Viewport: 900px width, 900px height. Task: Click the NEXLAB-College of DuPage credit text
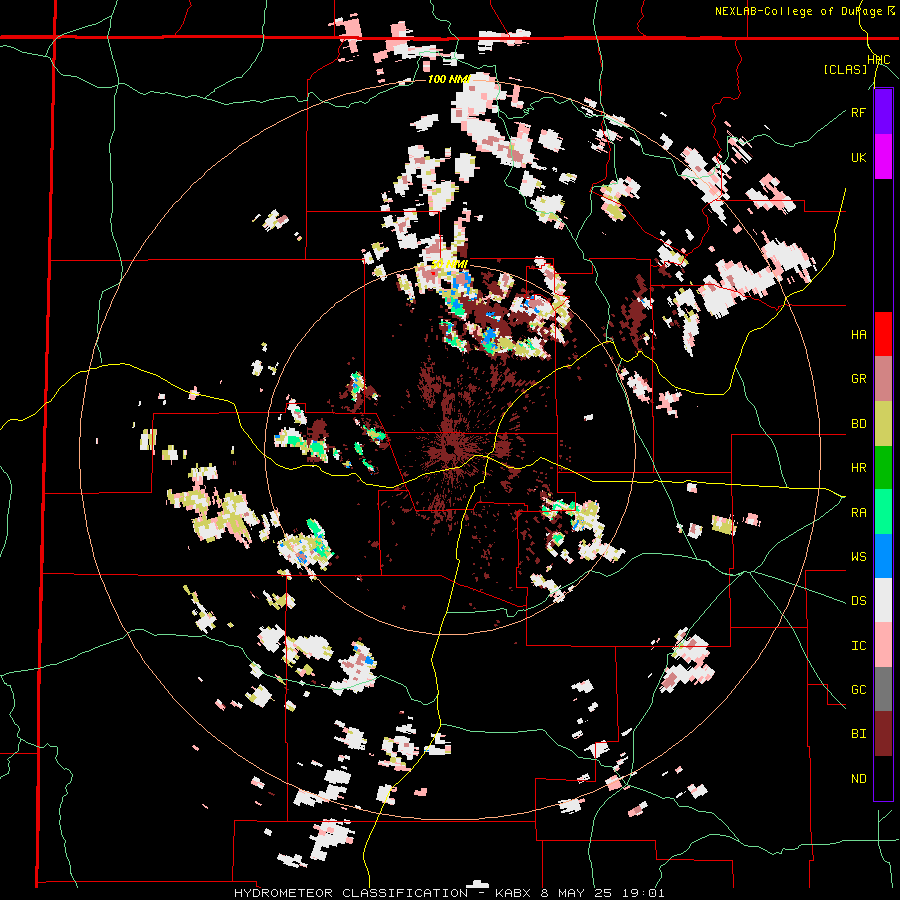[x=800, y=11]
